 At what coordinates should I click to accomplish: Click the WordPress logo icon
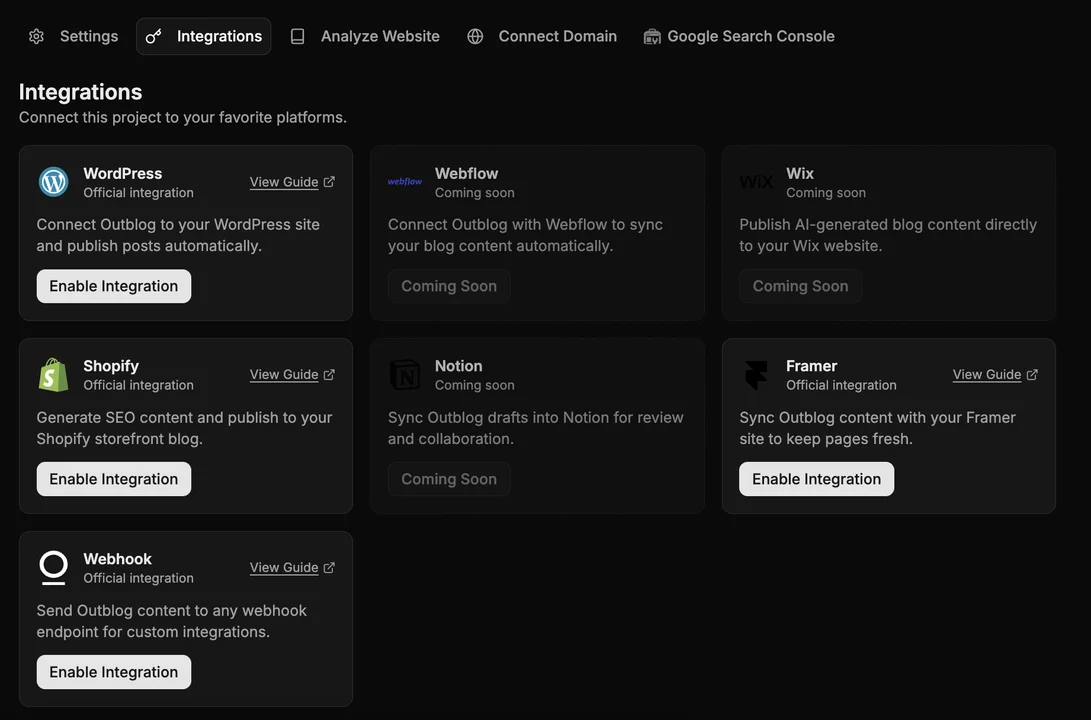[54, 182]
